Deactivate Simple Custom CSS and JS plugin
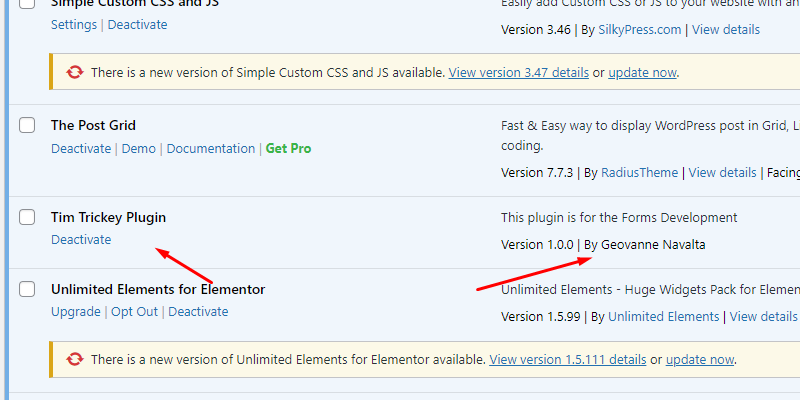Screen dimensions: 800x400 (x=138, y=24)
